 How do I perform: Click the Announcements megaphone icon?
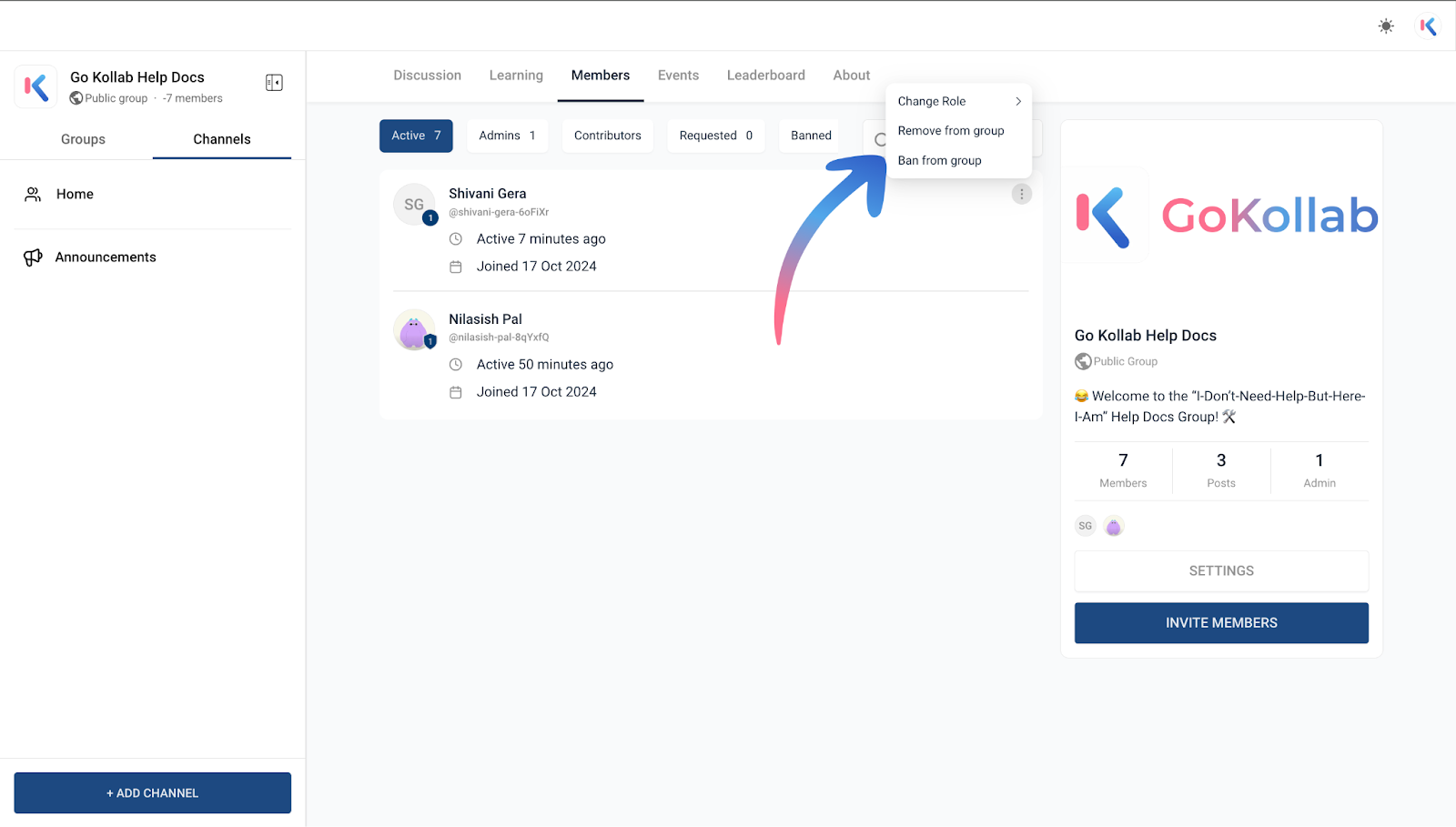[33, 257]
